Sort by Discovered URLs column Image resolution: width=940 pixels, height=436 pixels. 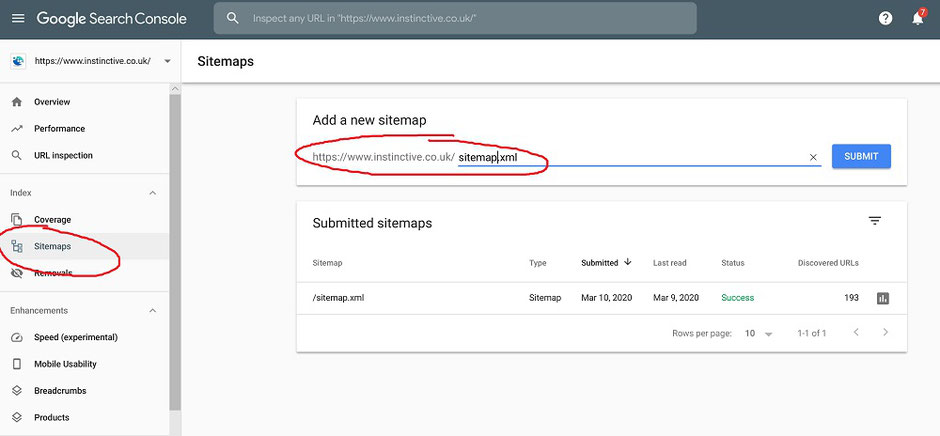click(828, 263)
